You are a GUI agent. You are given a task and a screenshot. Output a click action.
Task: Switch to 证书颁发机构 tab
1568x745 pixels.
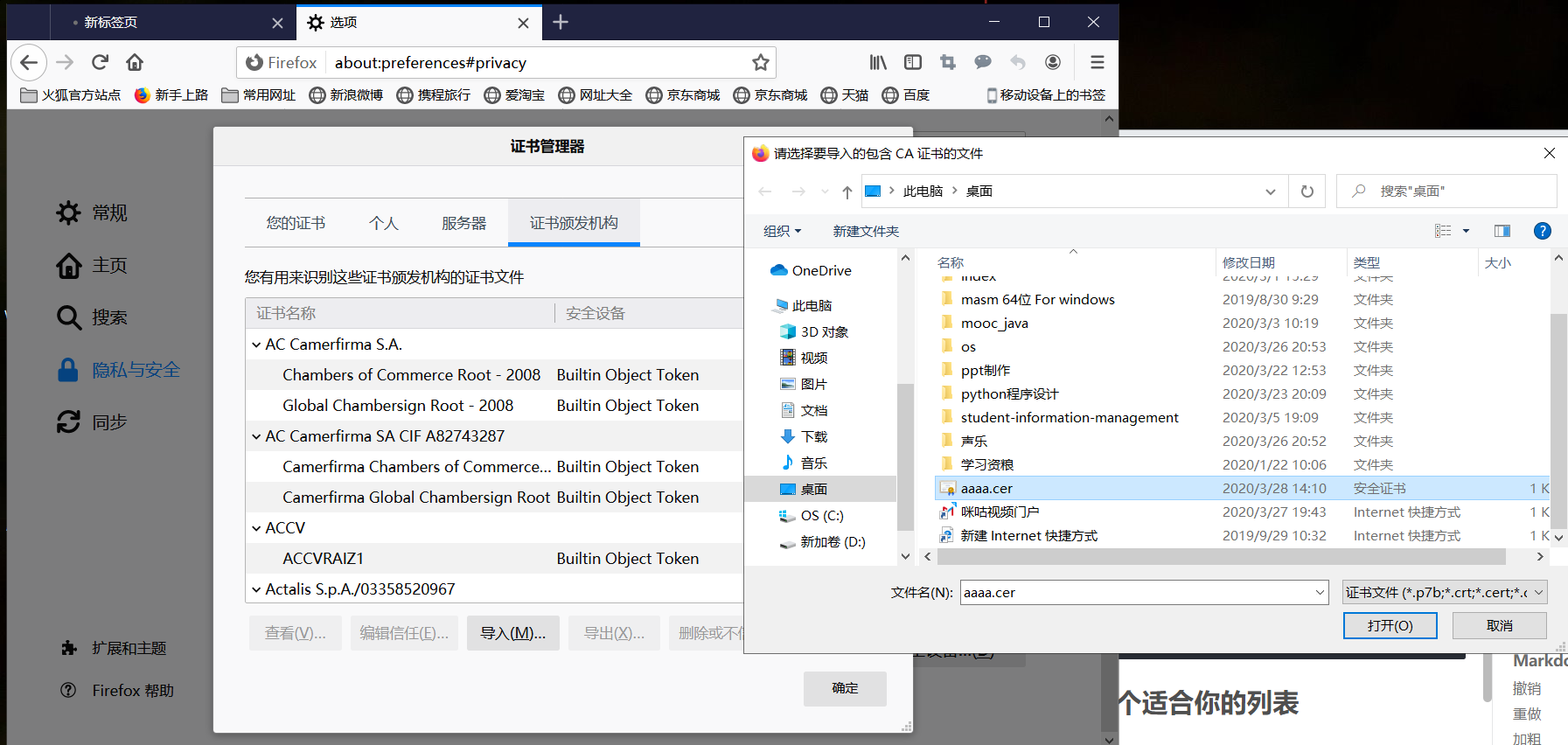point(574,222)
